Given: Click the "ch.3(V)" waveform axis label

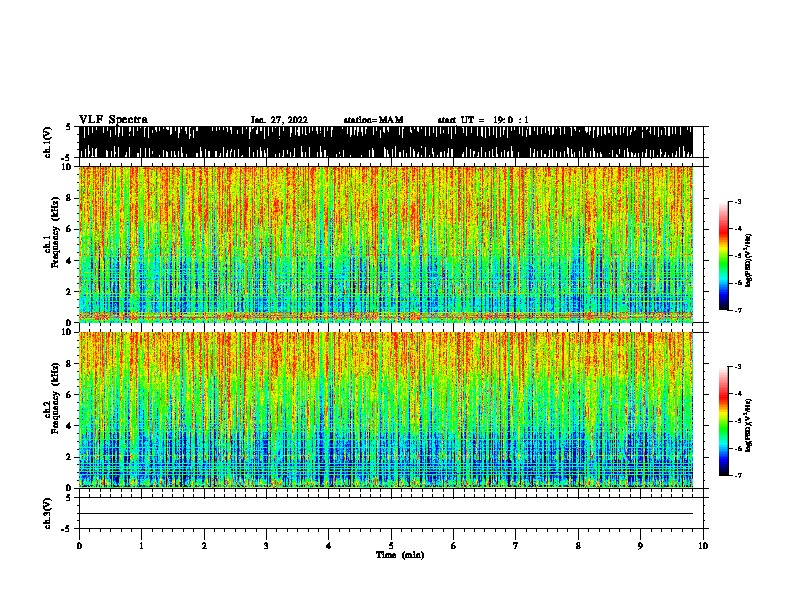Looking at the screenshot, I should (47, 513).
